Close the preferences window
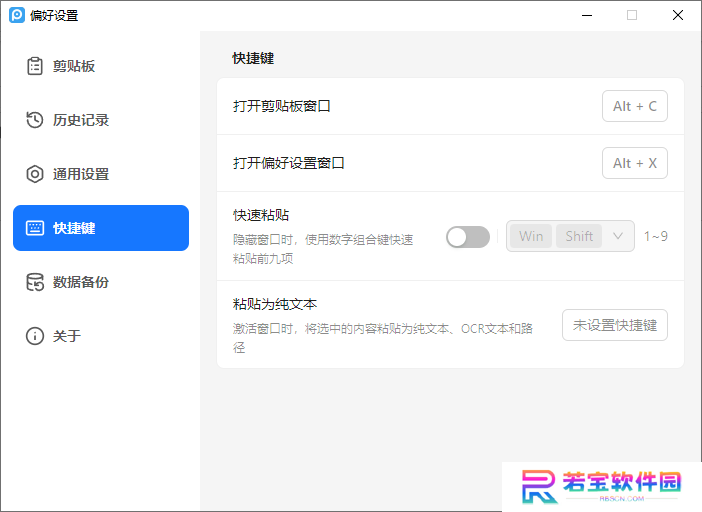Image resolution: width=702 pixels, height=512 pixels. 678,15
